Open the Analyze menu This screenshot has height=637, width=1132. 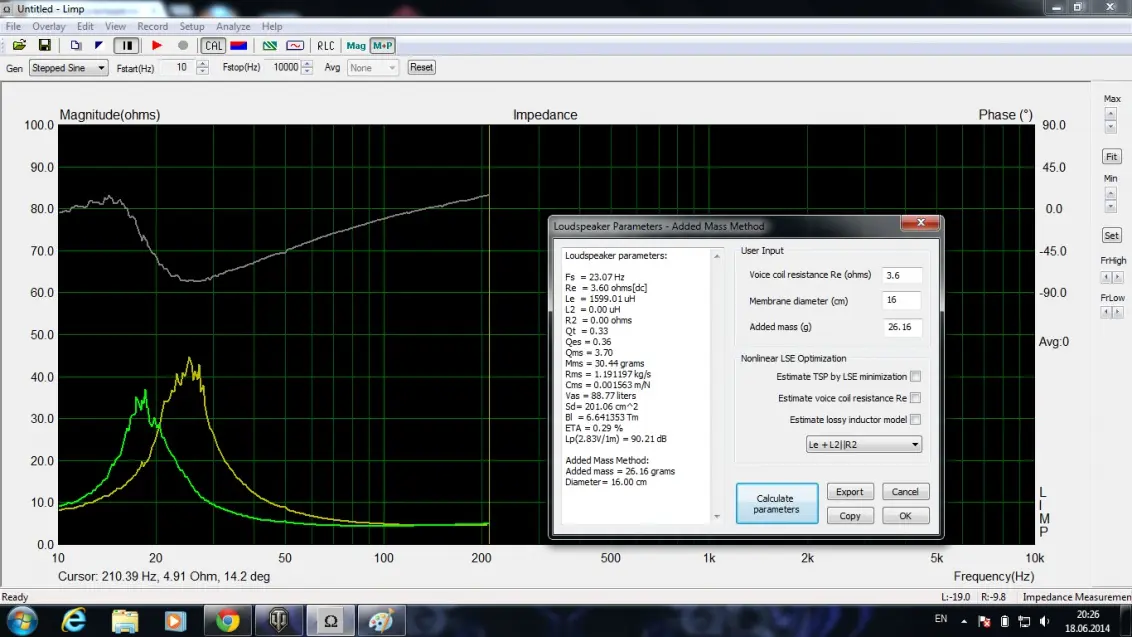[x=233, y=27]
